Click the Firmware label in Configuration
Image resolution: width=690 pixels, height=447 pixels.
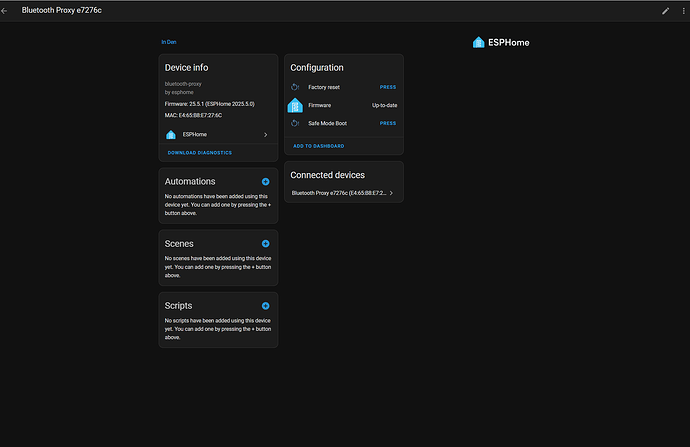(x=319, y=106)
